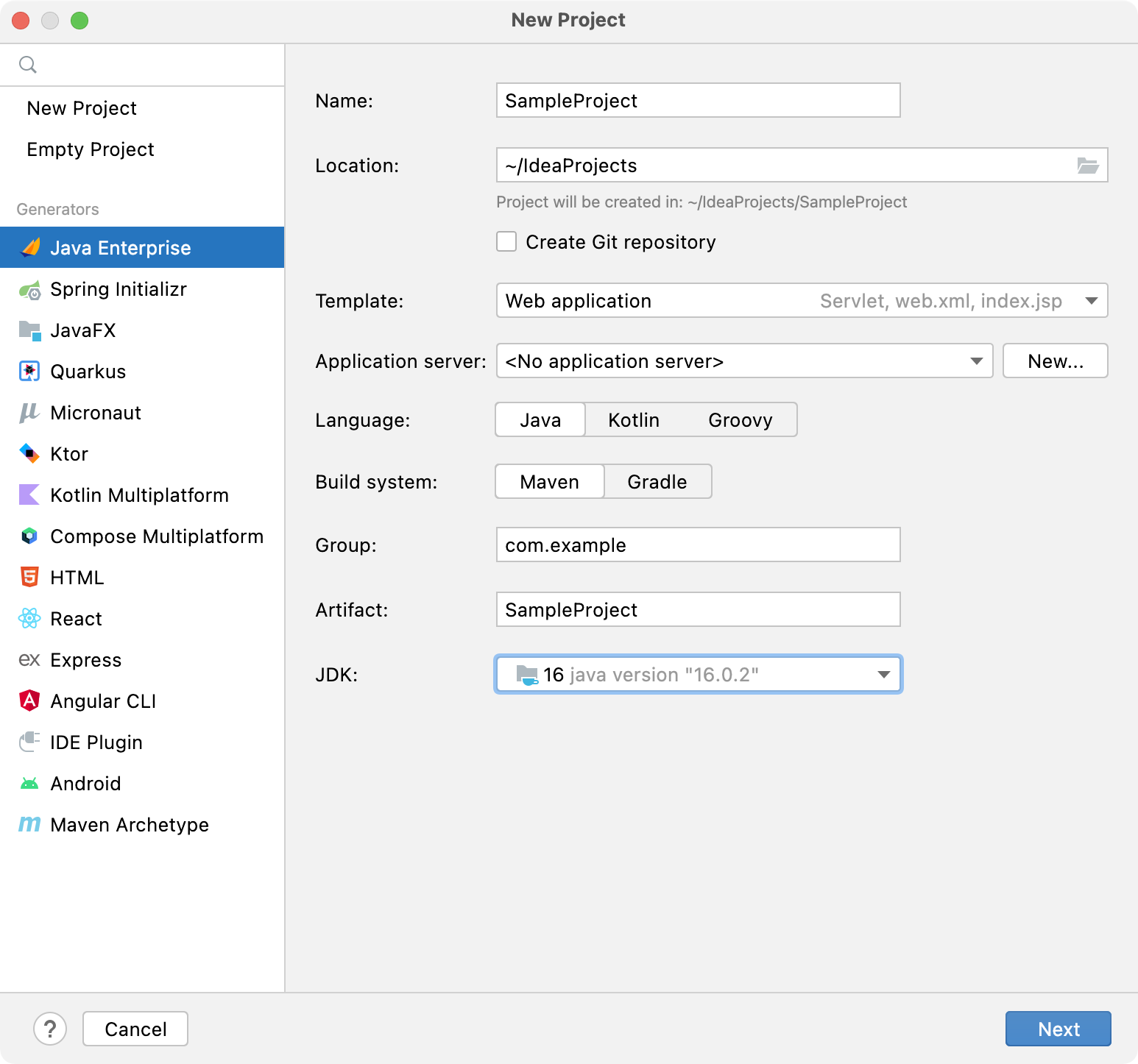
Task: Click the 'Project will be created in' hint
Action: (x=701, y=202)
